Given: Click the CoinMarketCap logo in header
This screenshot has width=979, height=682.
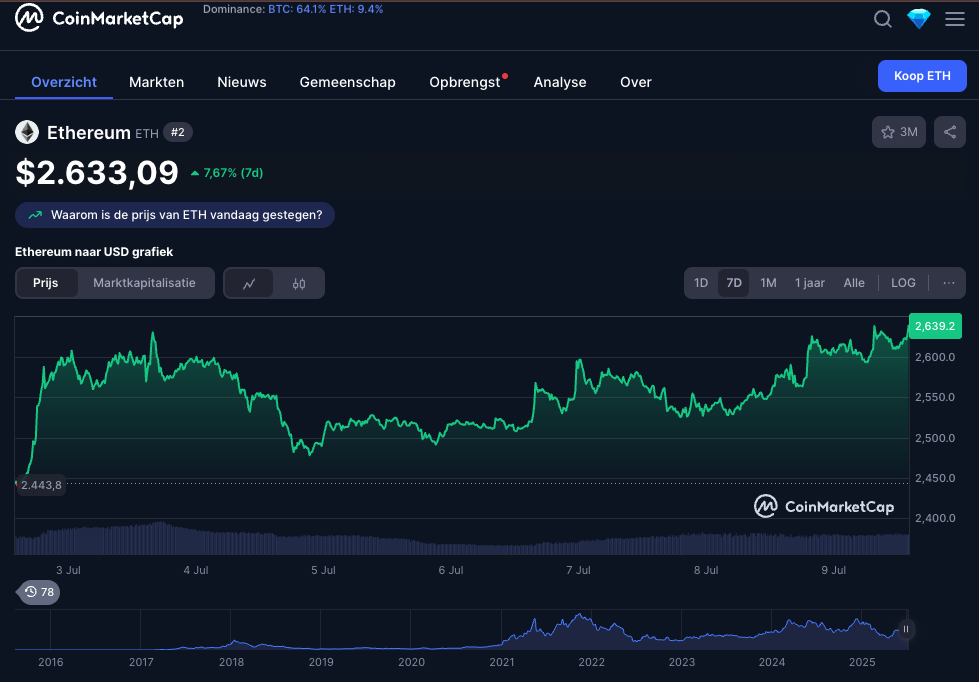Looking at the screenshot, I should click(99, 18).
